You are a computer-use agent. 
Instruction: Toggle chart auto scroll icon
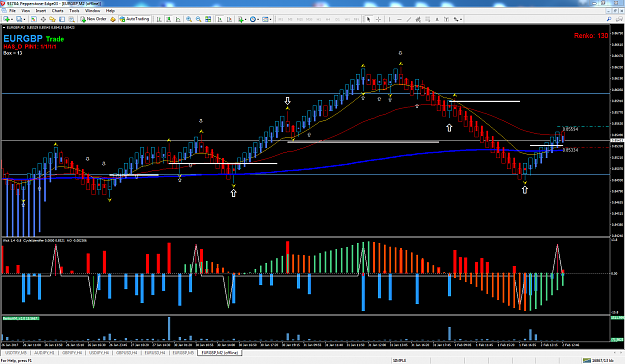pos(220,19)
